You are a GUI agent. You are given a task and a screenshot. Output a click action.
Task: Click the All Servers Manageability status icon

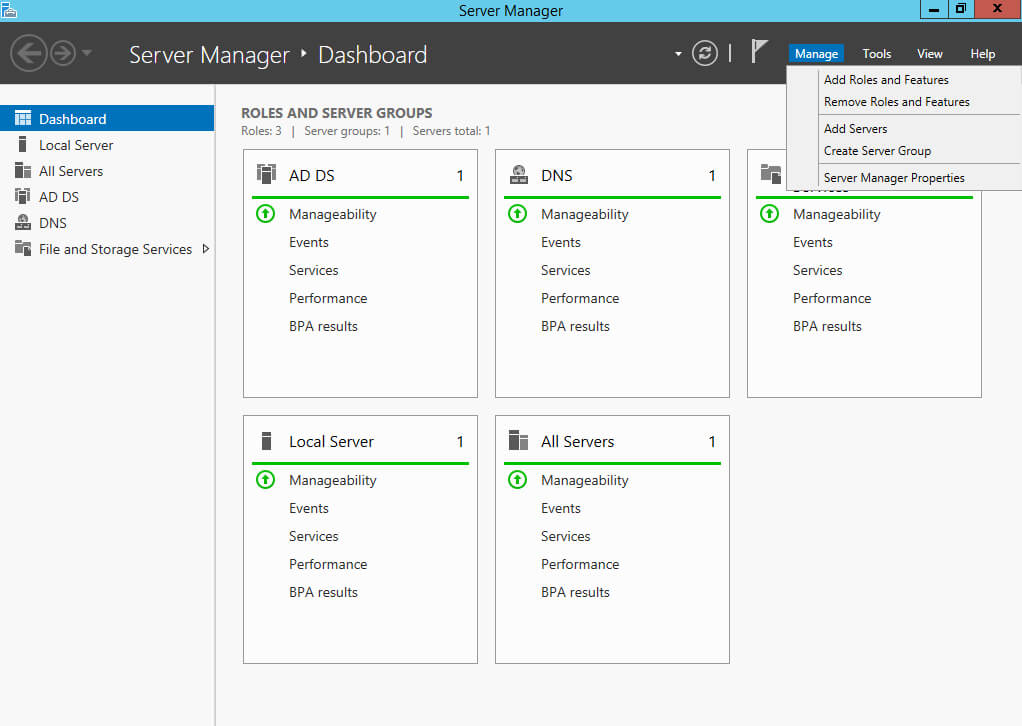[x=518, y=480]
